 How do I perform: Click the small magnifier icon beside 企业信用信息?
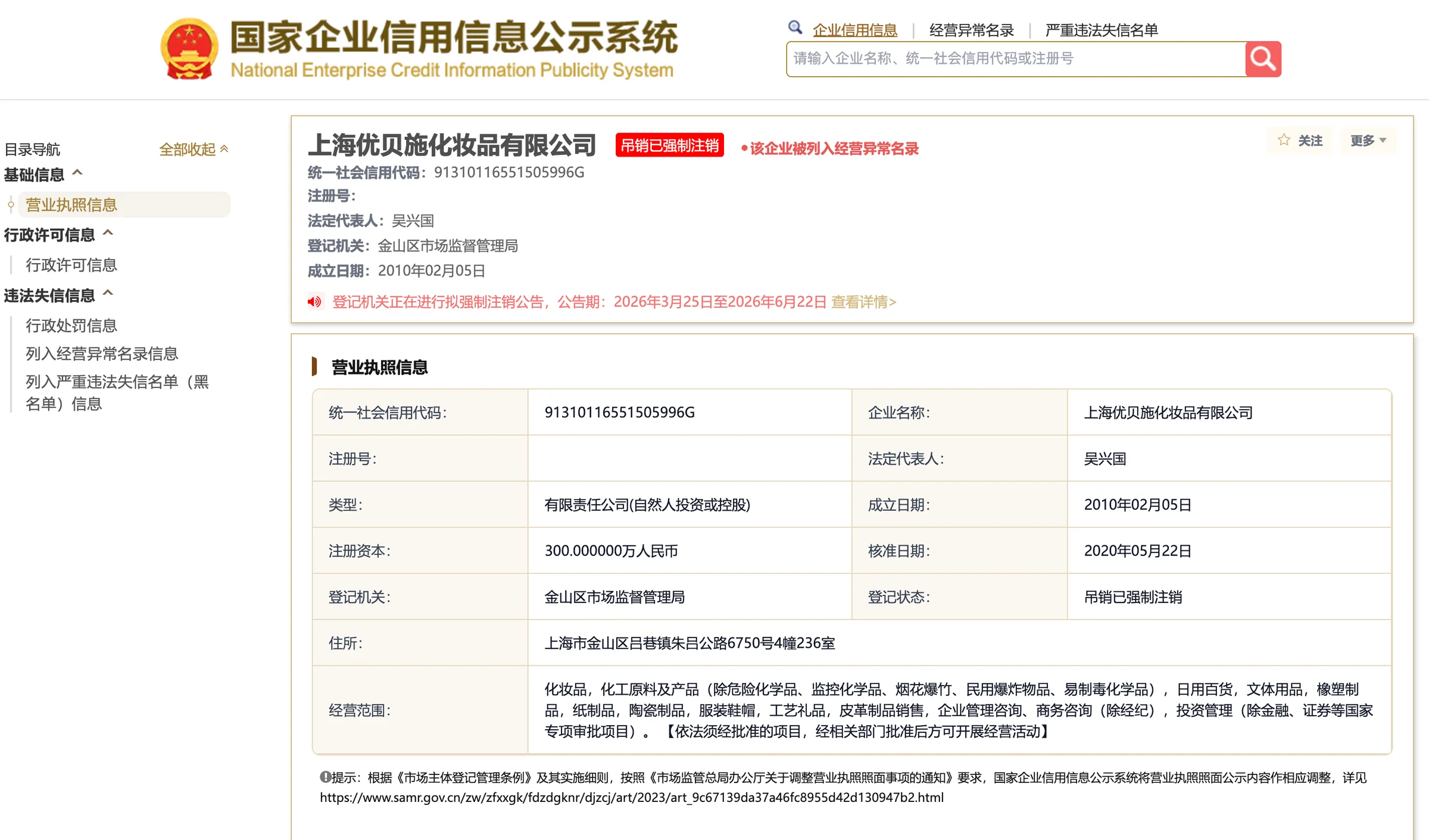pyautogui.click(x=795, y=27)
